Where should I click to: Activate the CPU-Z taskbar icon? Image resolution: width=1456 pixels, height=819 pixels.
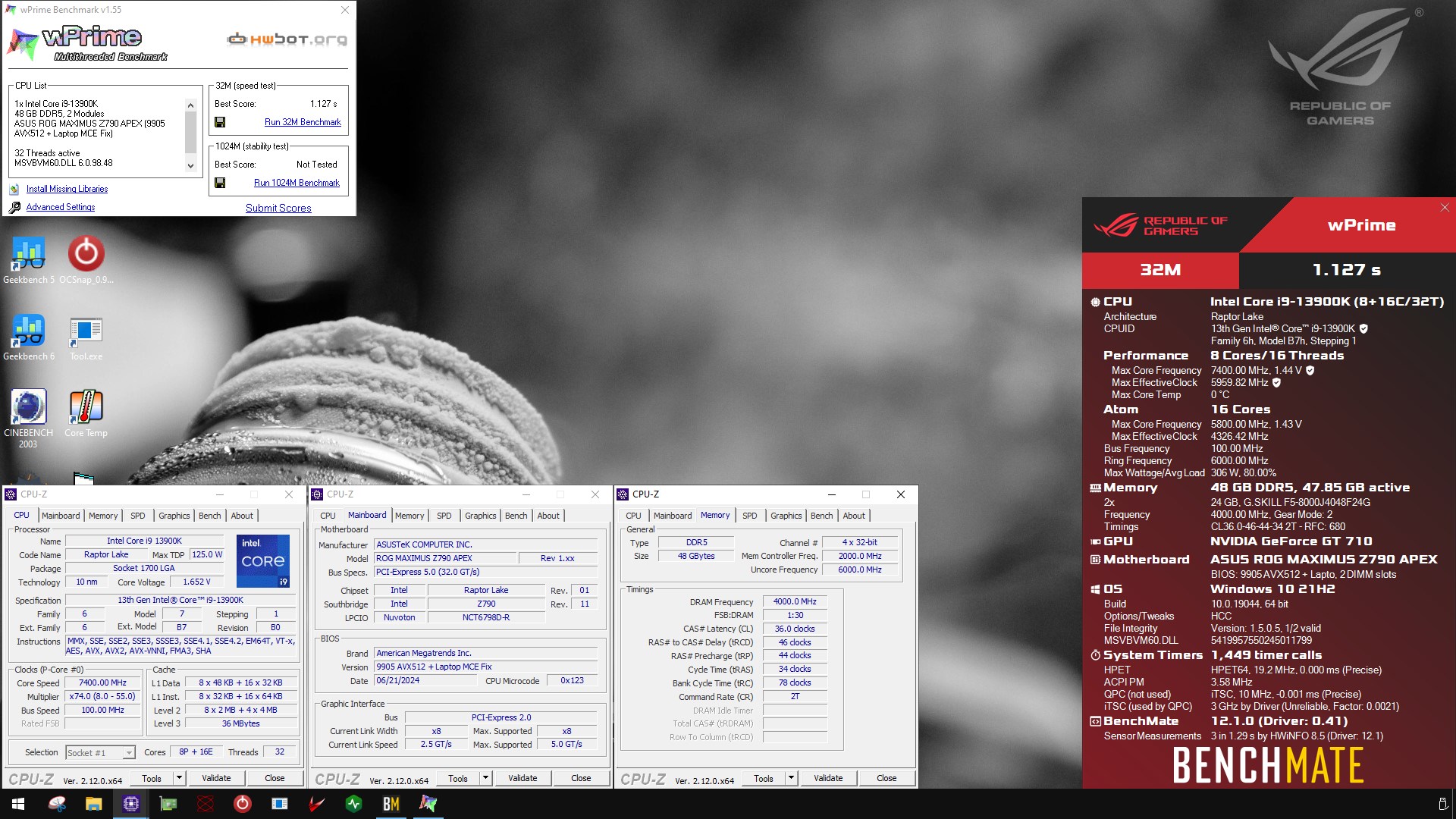[x=130, y=804]
